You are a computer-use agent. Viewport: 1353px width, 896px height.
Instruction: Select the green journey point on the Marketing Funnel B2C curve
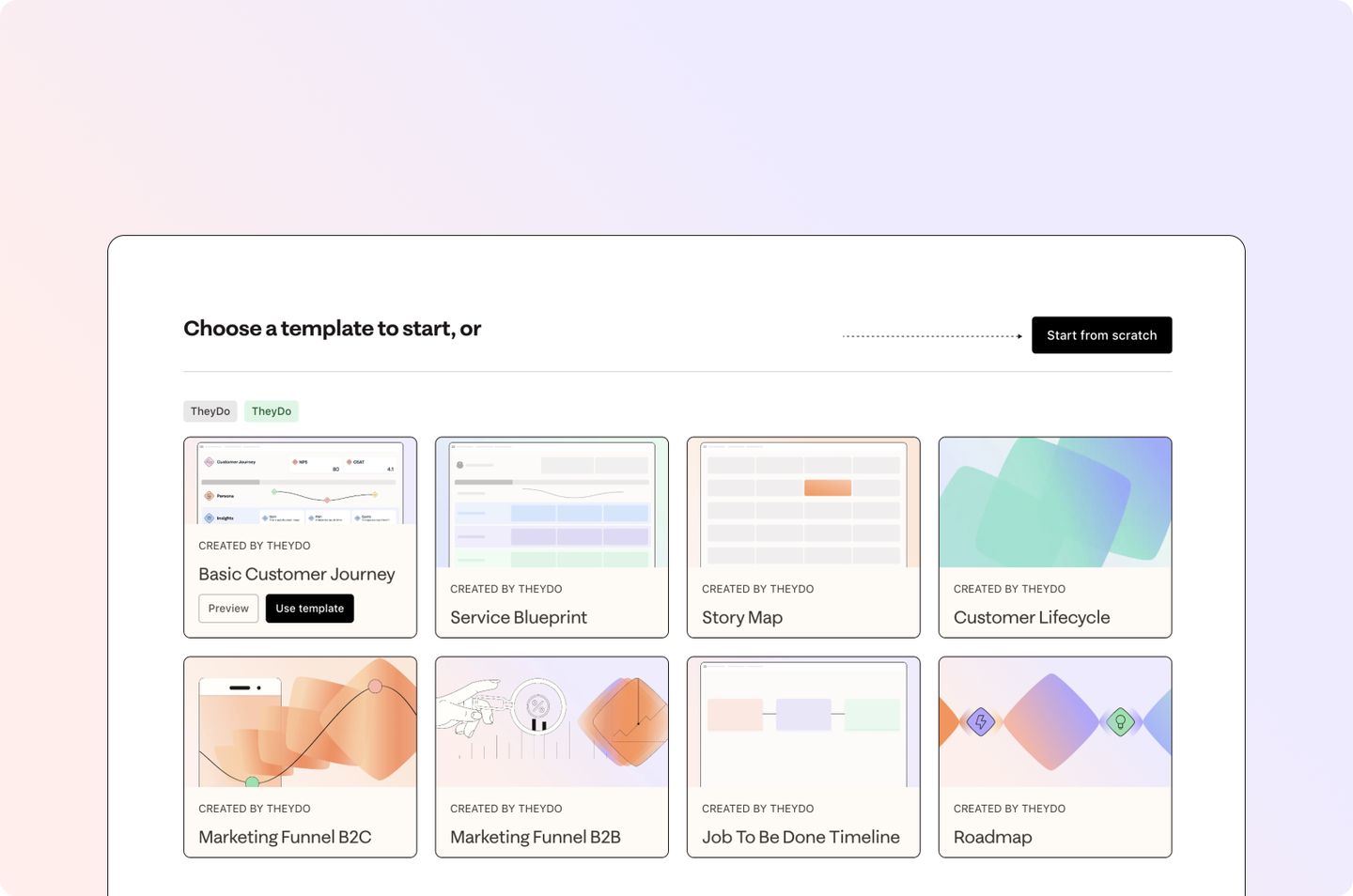tap(252, 780)
